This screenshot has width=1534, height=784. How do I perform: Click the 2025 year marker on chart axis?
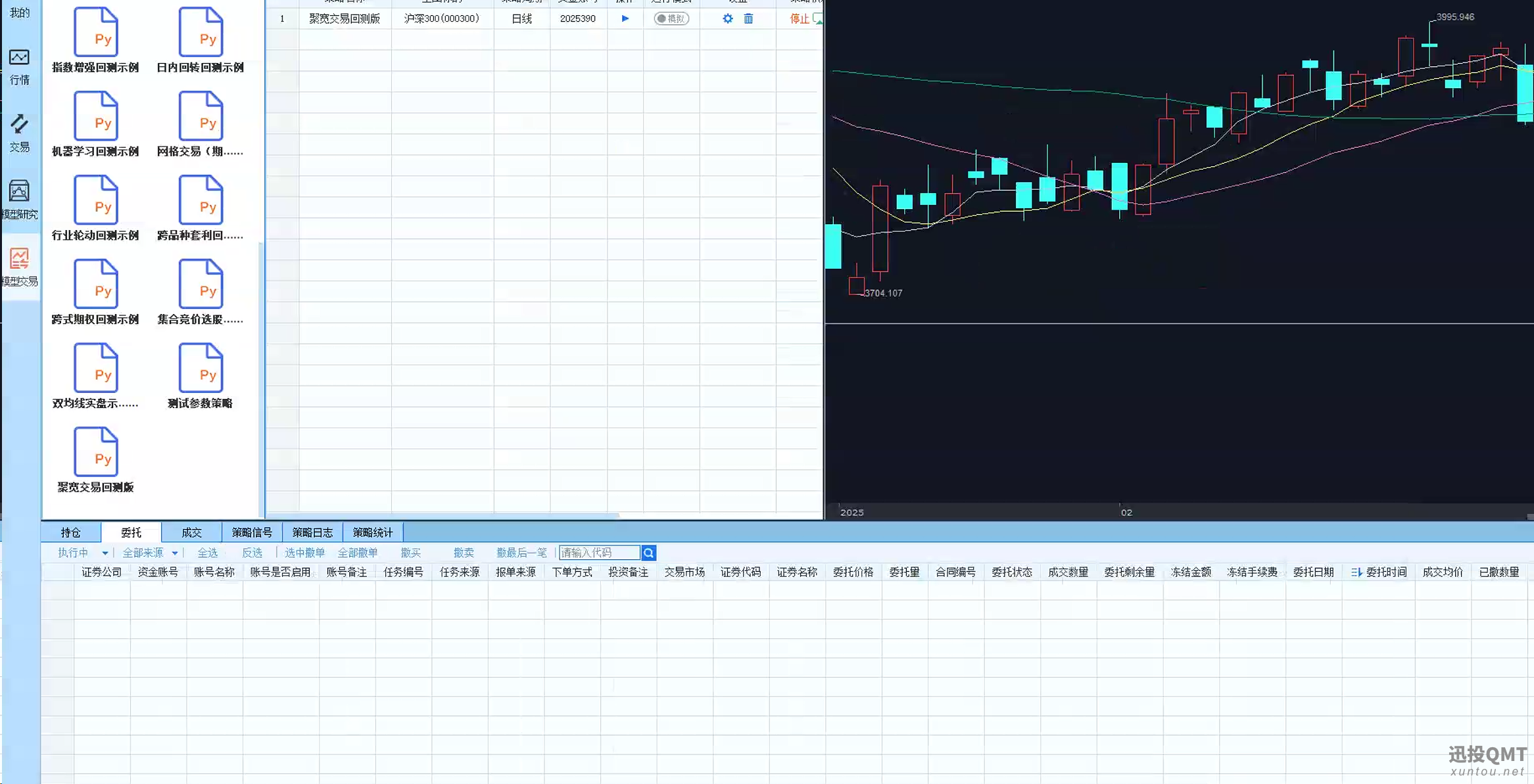852,512
